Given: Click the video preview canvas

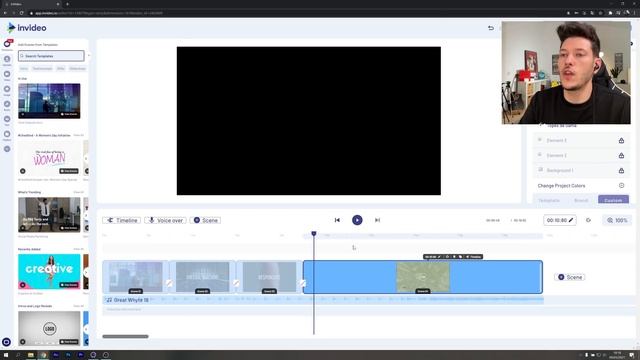Looking at the screenshot, I should tap(309, 121).
